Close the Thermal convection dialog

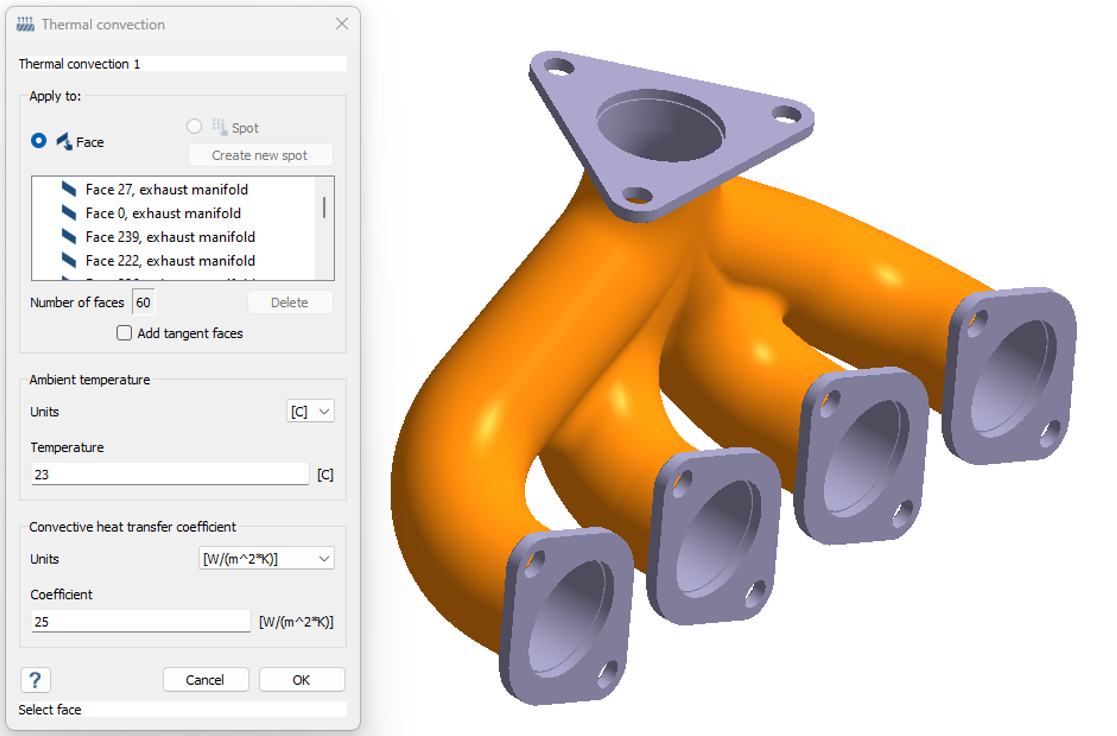[x=342, y=24]
